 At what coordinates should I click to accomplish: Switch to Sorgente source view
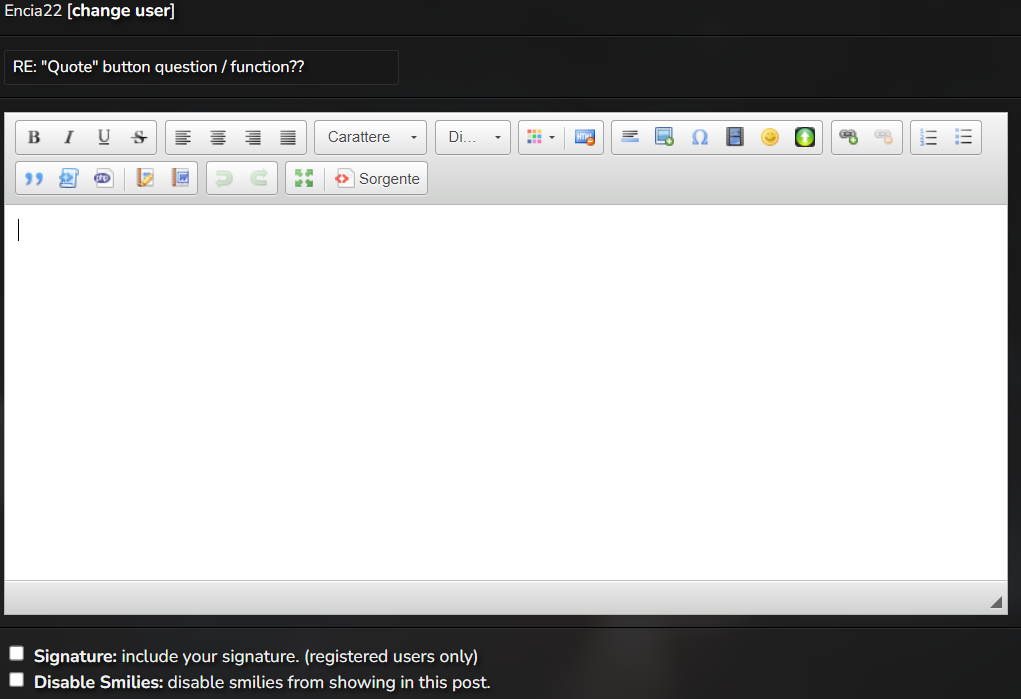click(x=377, y=178)
